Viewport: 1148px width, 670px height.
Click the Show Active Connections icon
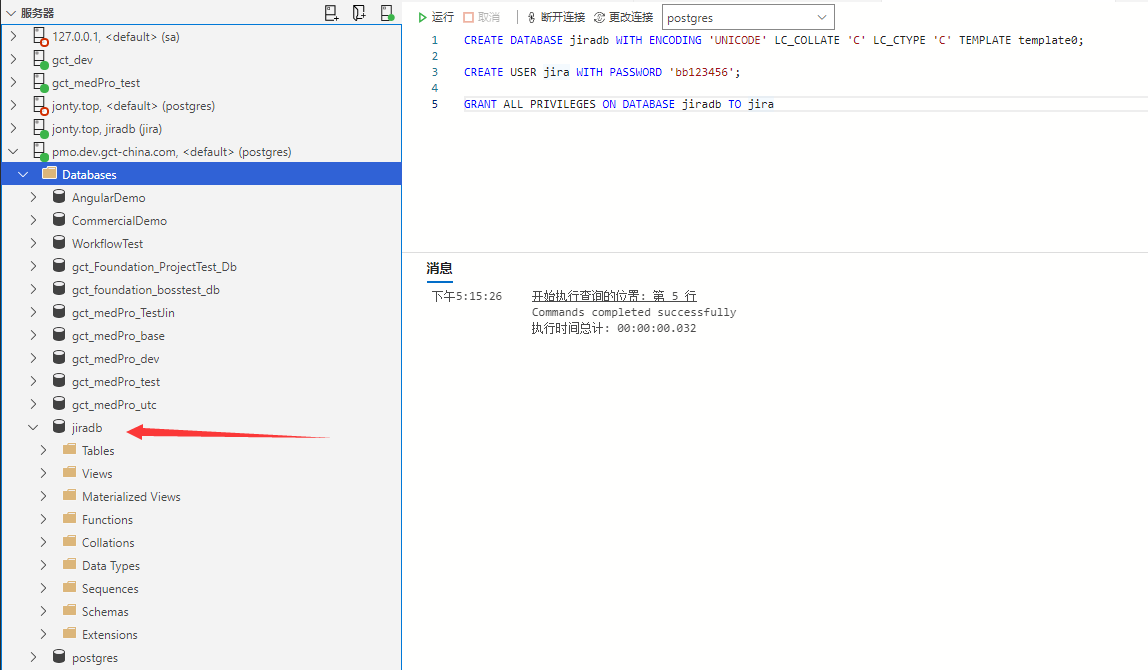386,13
